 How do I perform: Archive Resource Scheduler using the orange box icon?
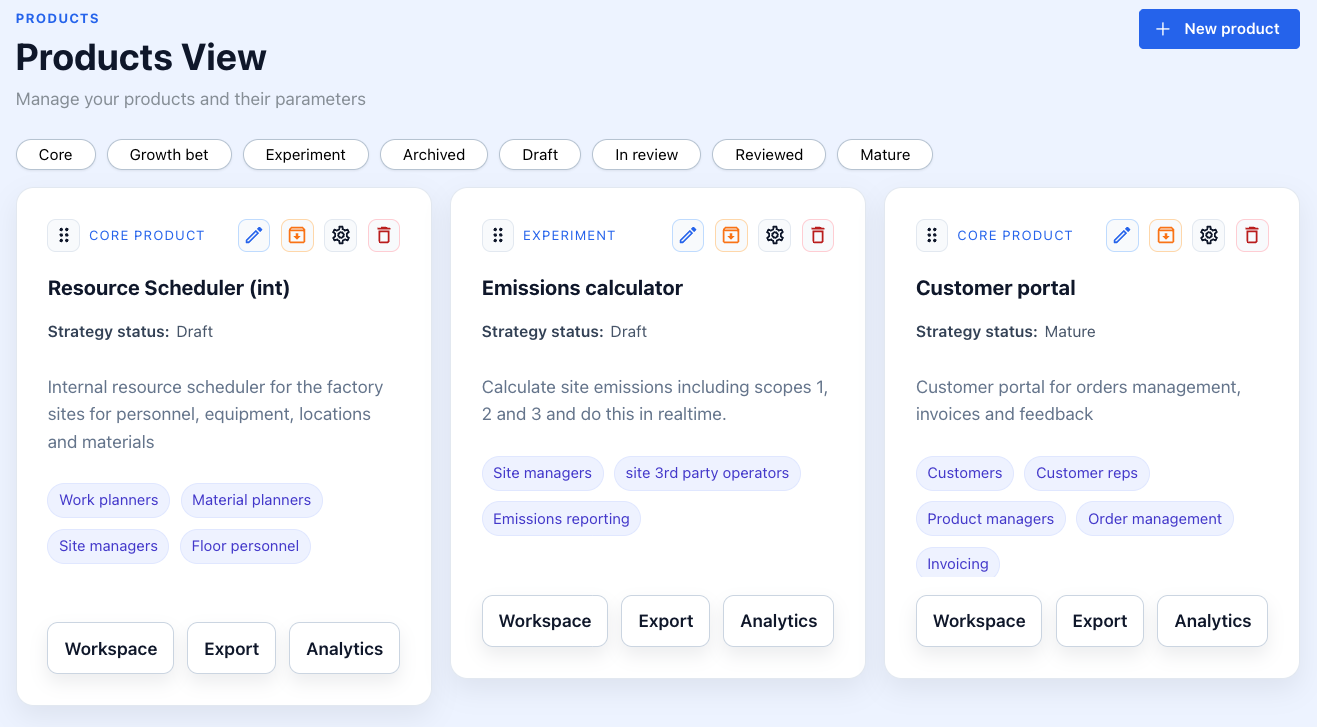297,235
